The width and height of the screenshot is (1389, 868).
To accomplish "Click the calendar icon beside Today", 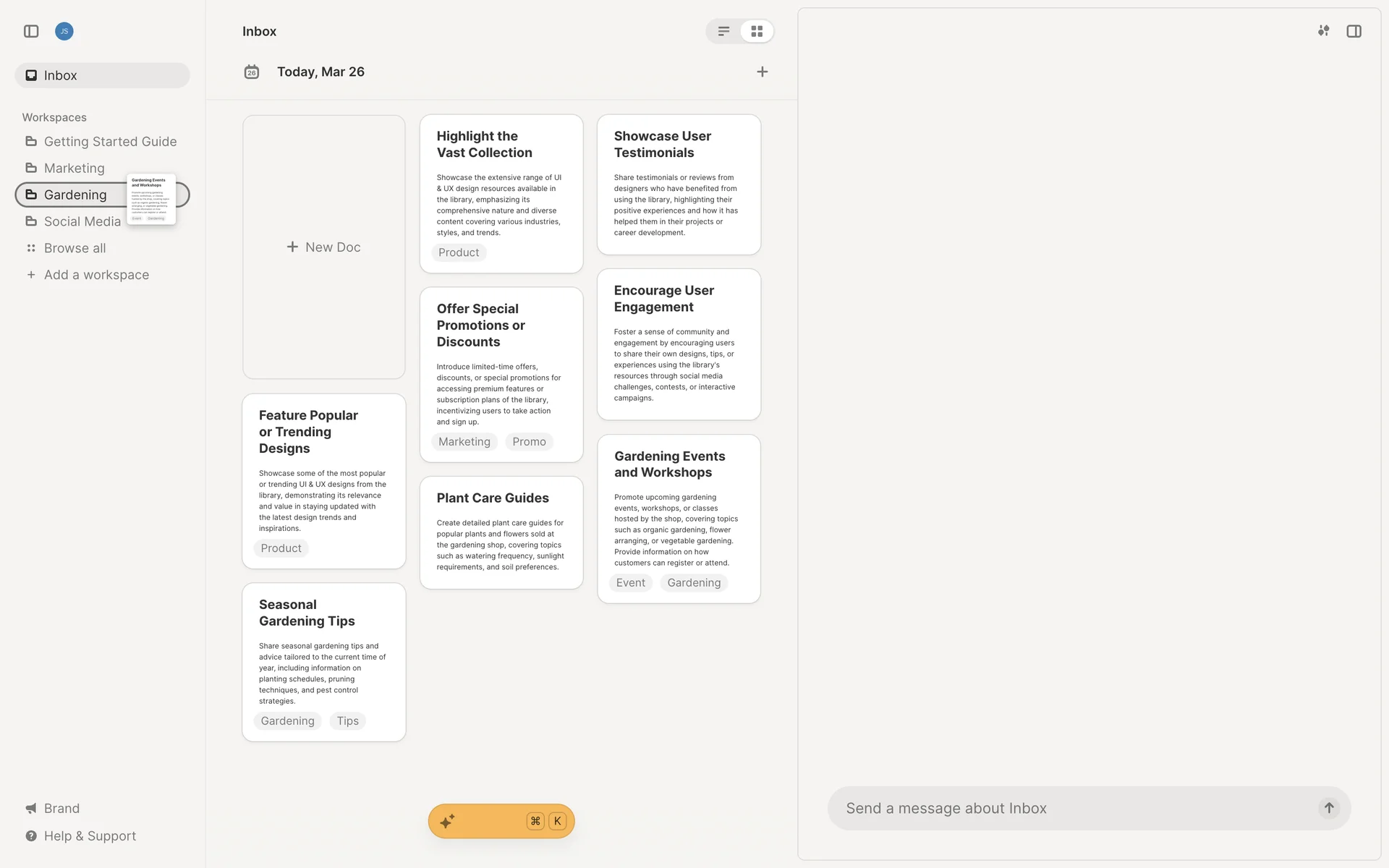I will click(x=252, y=72).
